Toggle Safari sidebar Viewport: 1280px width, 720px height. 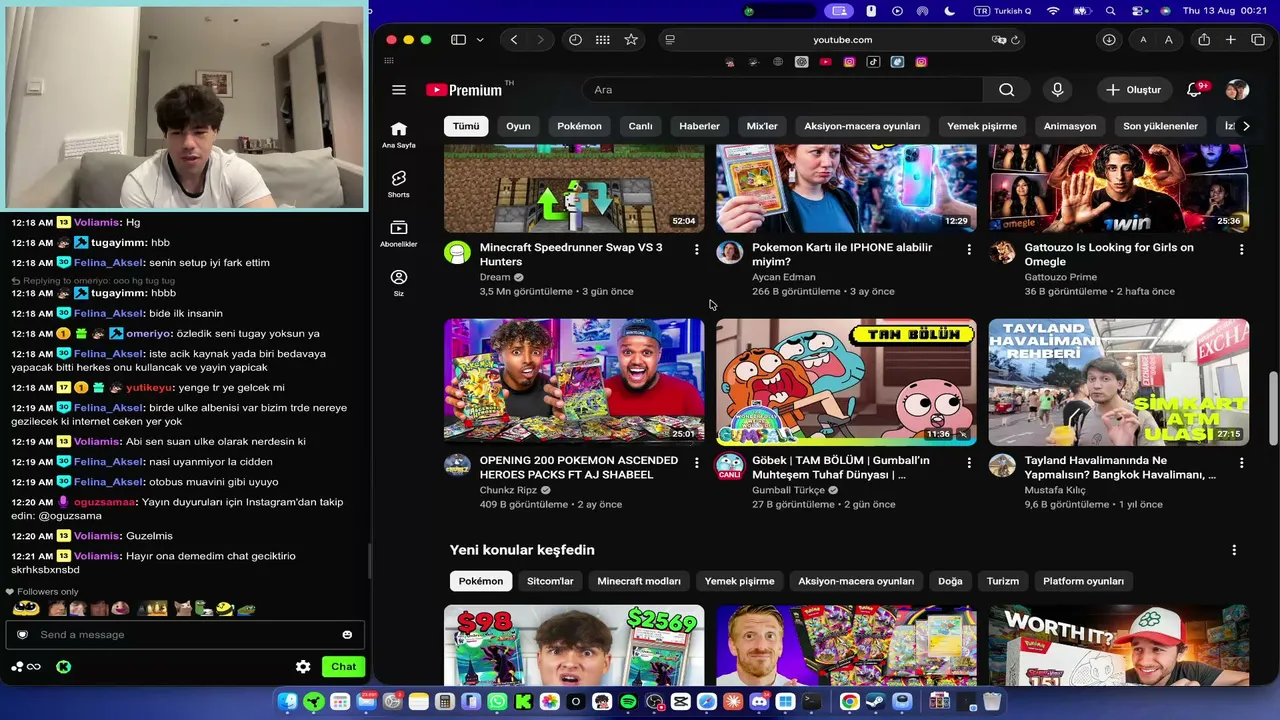click(458, 40)
